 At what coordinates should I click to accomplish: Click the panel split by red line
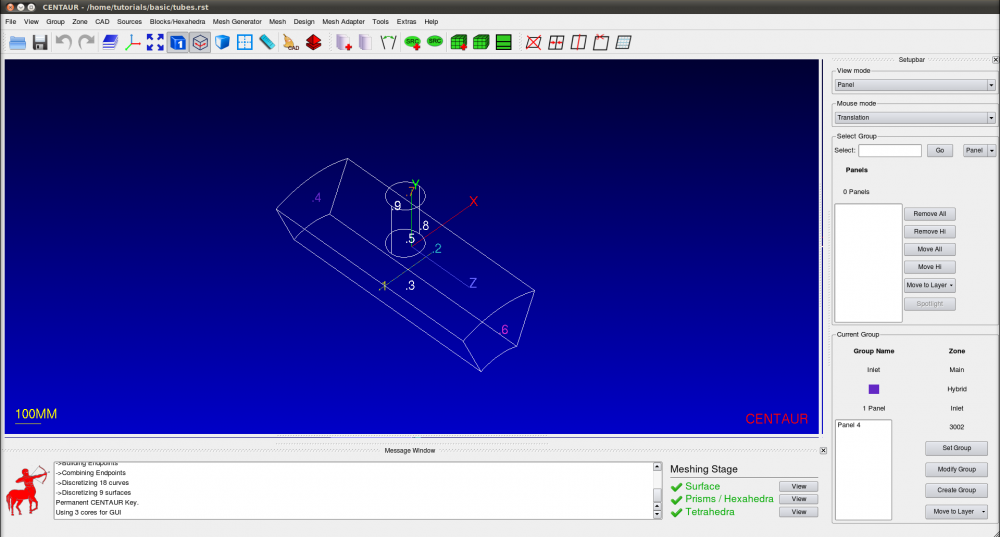tap(578, 43)
